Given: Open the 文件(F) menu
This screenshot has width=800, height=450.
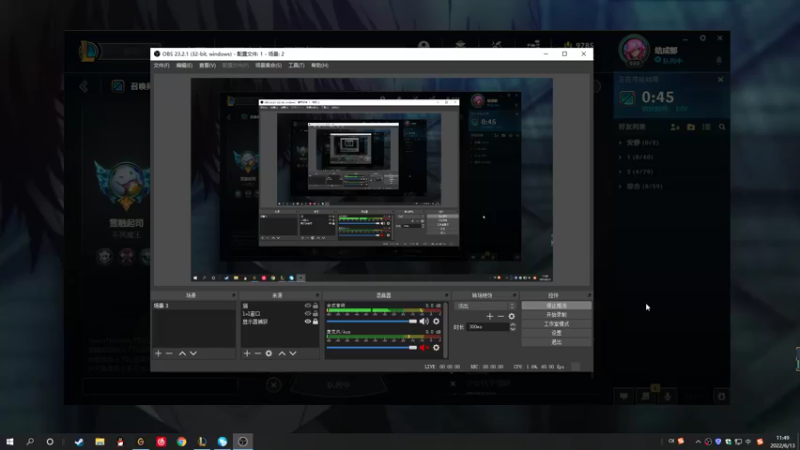Looking at the screenshot, I should pyautogui.click(x=161, y=65).
